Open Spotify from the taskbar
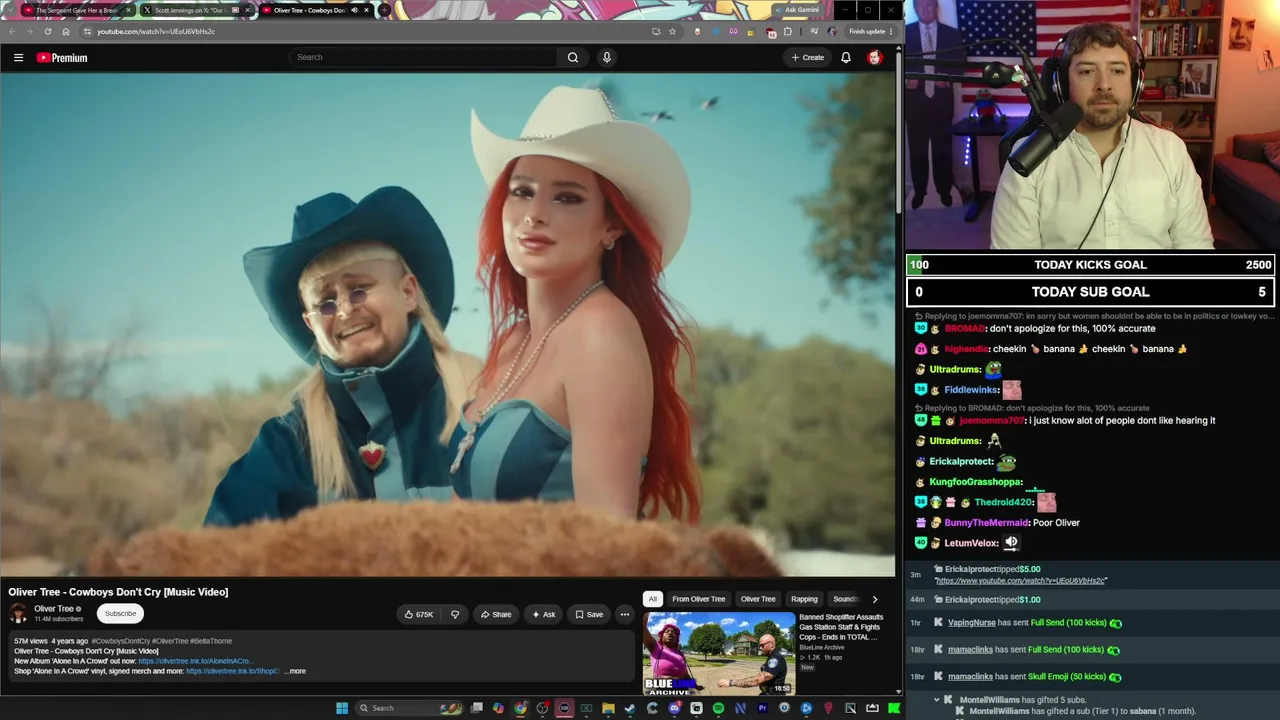Viewport: 1280px width, 720px height. [x=718, y=708]
